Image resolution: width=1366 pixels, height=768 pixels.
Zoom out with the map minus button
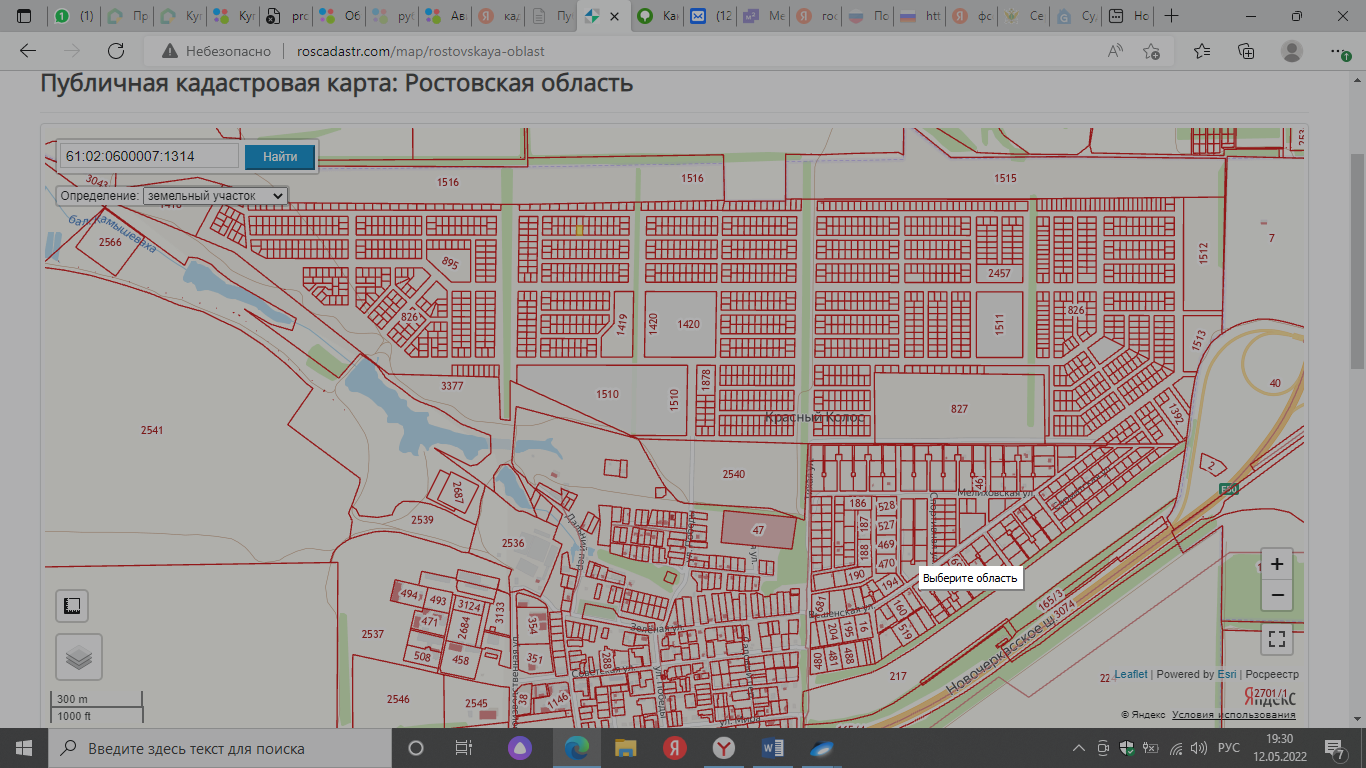click(x=1276, y=596)
